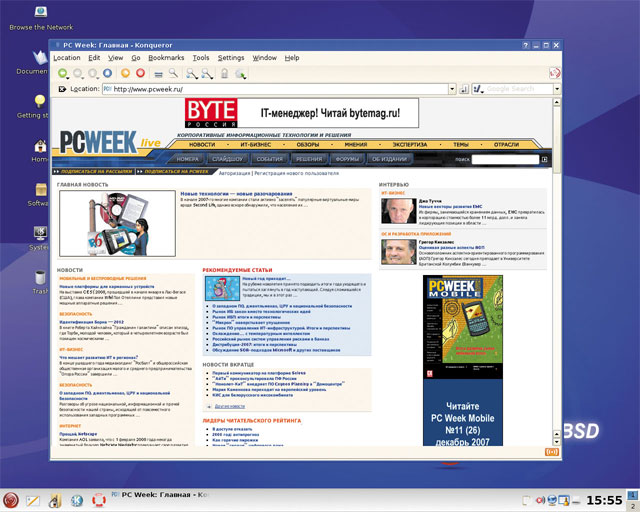Screen dimensions: 640x512
Task: Open the BYTE Россия banner ad
Action: [302, 113]
